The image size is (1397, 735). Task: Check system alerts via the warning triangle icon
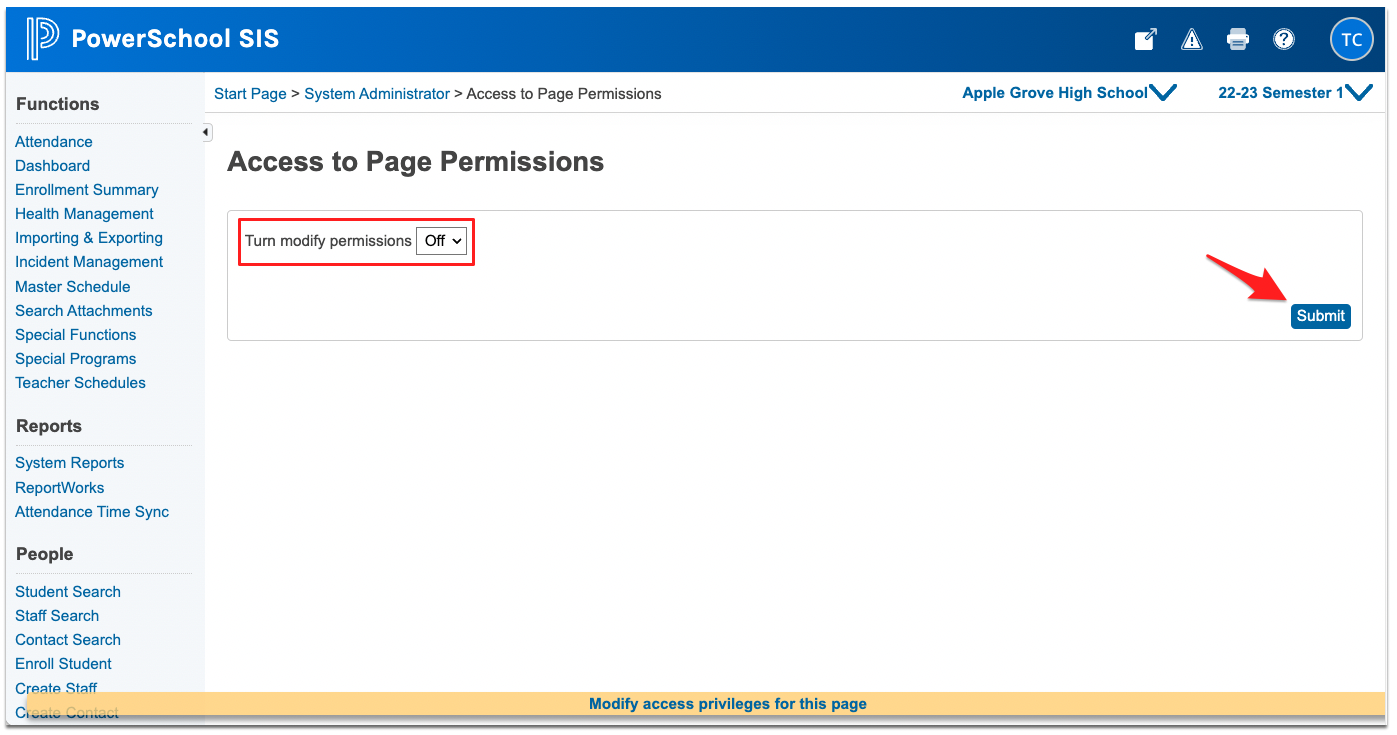(x=1191, y=39)
